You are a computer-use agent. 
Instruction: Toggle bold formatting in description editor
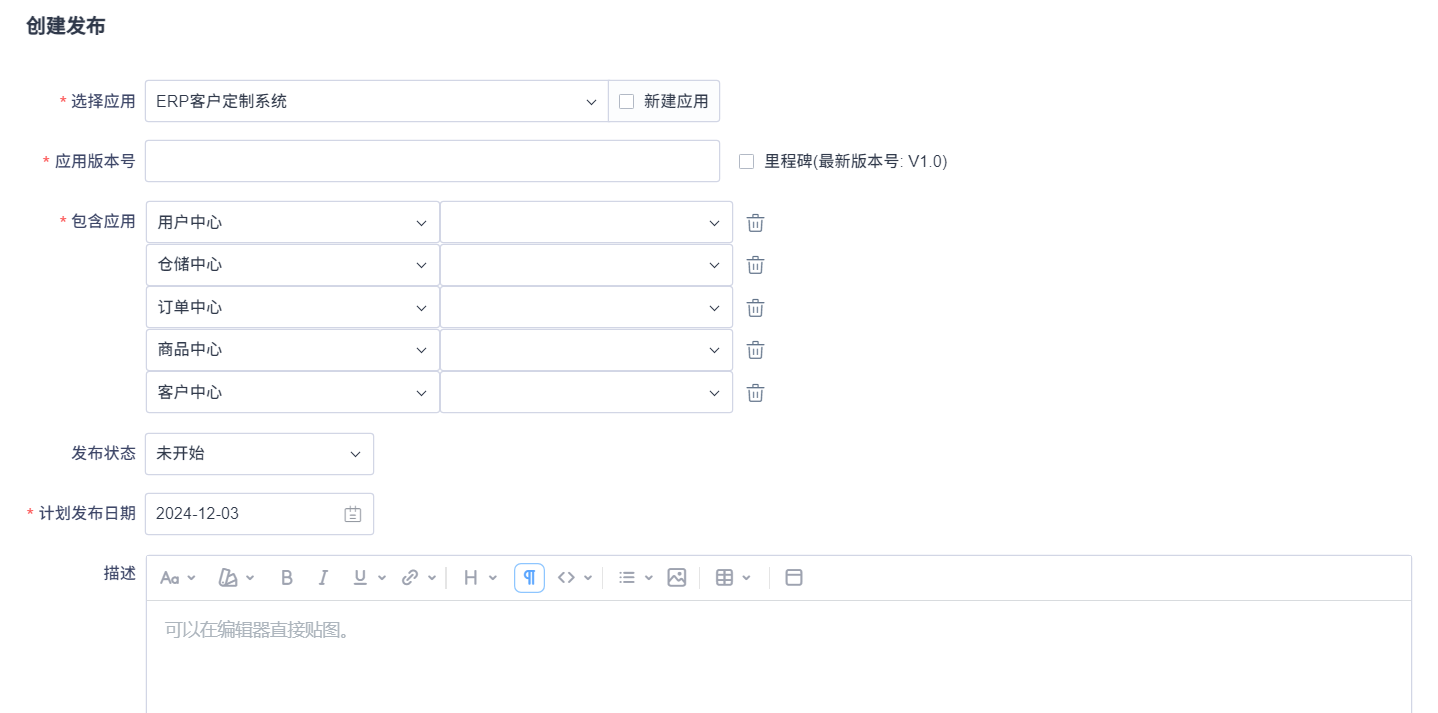tap(287, 578)
